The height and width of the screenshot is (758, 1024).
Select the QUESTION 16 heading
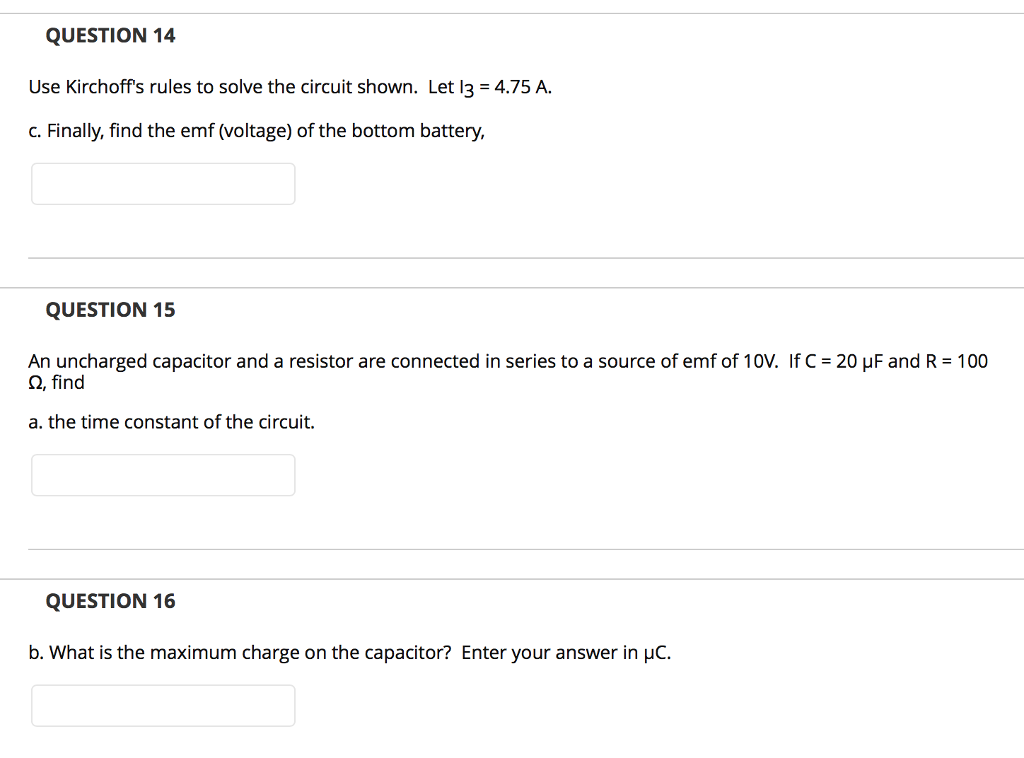[110, 601]
